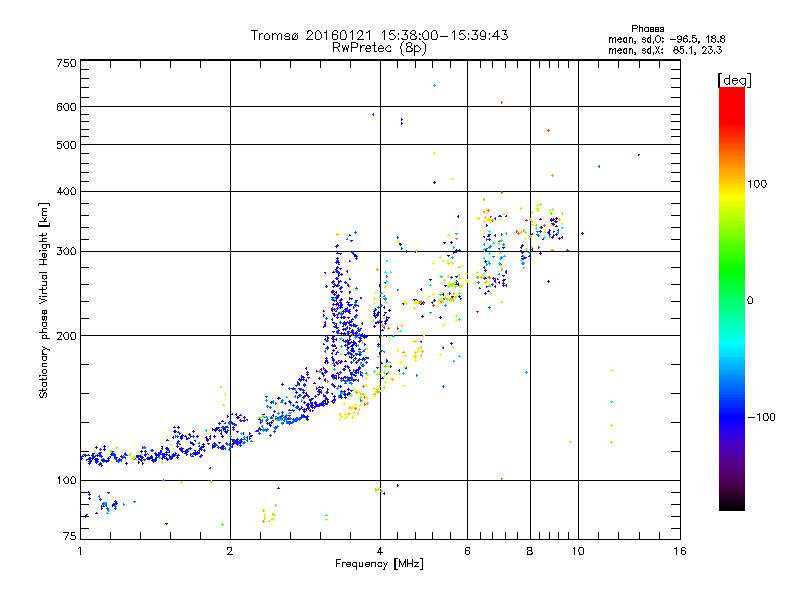Click the y-axis label "200"
This screenshot has width=800, height=600.
click(x=67, y=336)
